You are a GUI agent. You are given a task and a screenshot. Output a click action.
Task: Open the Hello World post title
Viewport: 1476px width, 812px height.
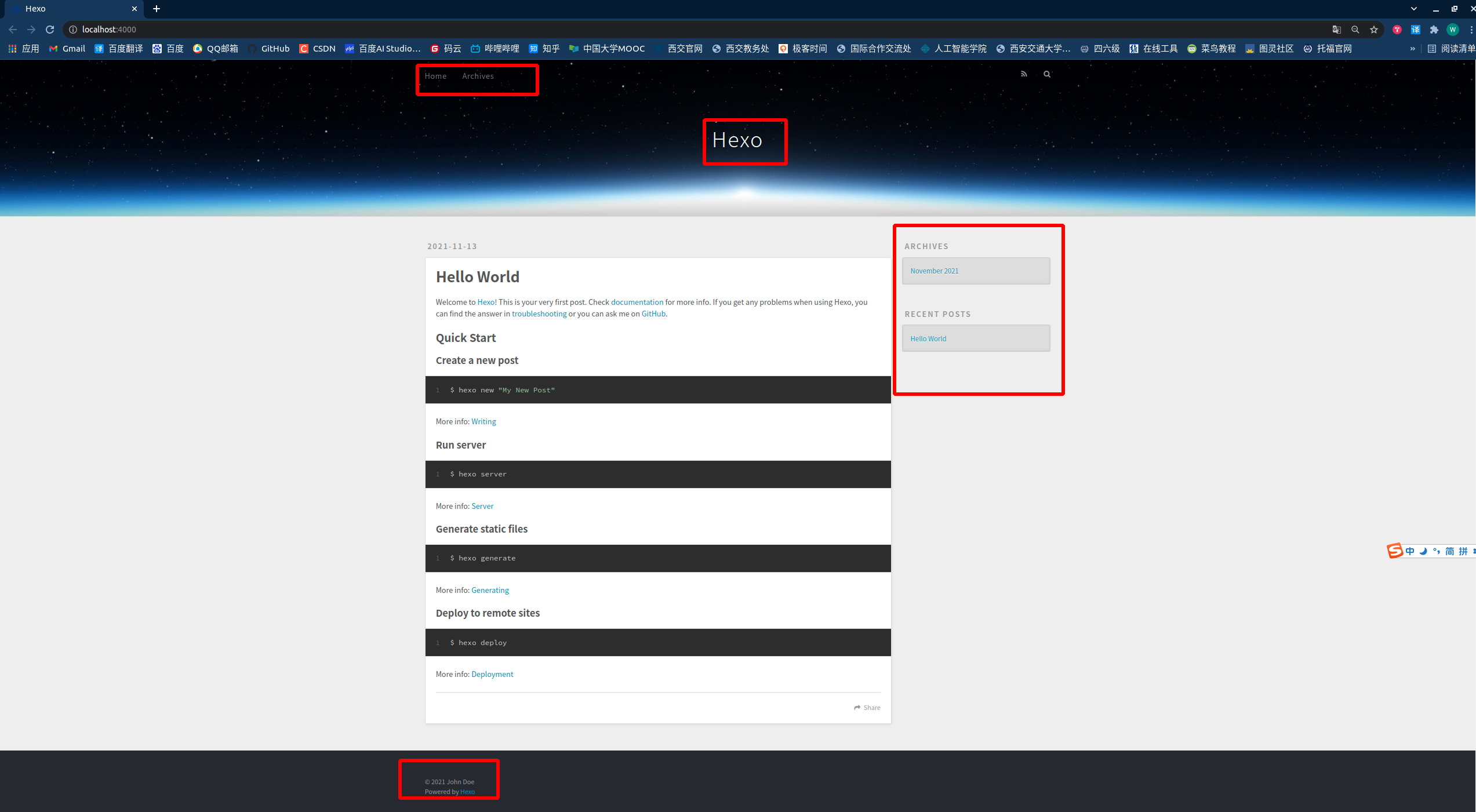pos(478,277)
